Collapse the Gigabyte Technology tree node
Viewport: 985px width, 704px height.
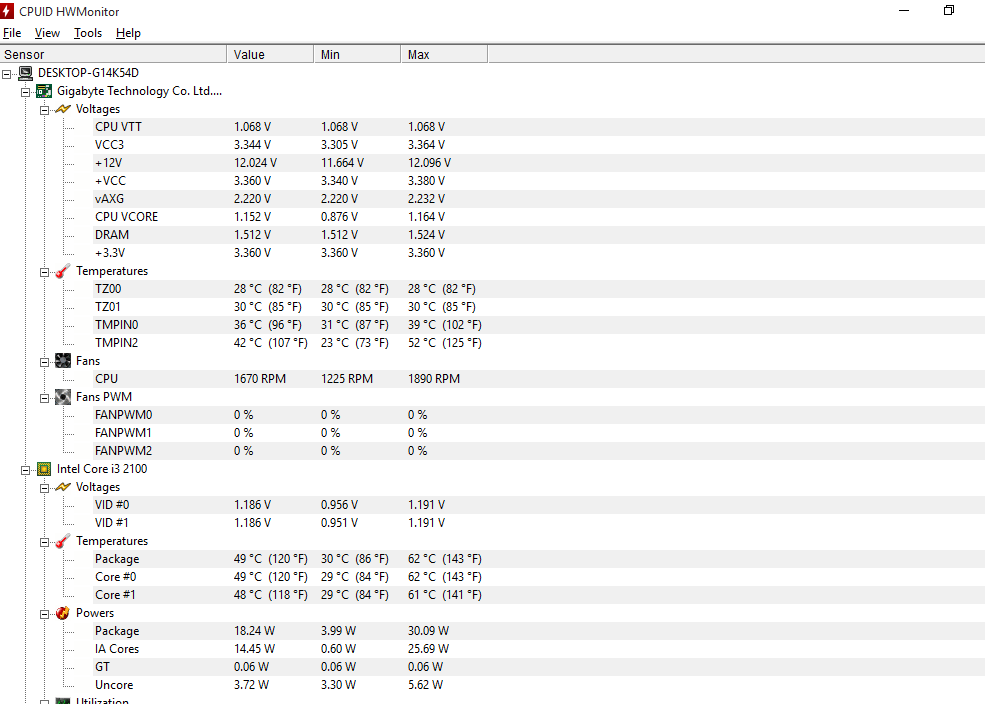click(x=25, y=92)
